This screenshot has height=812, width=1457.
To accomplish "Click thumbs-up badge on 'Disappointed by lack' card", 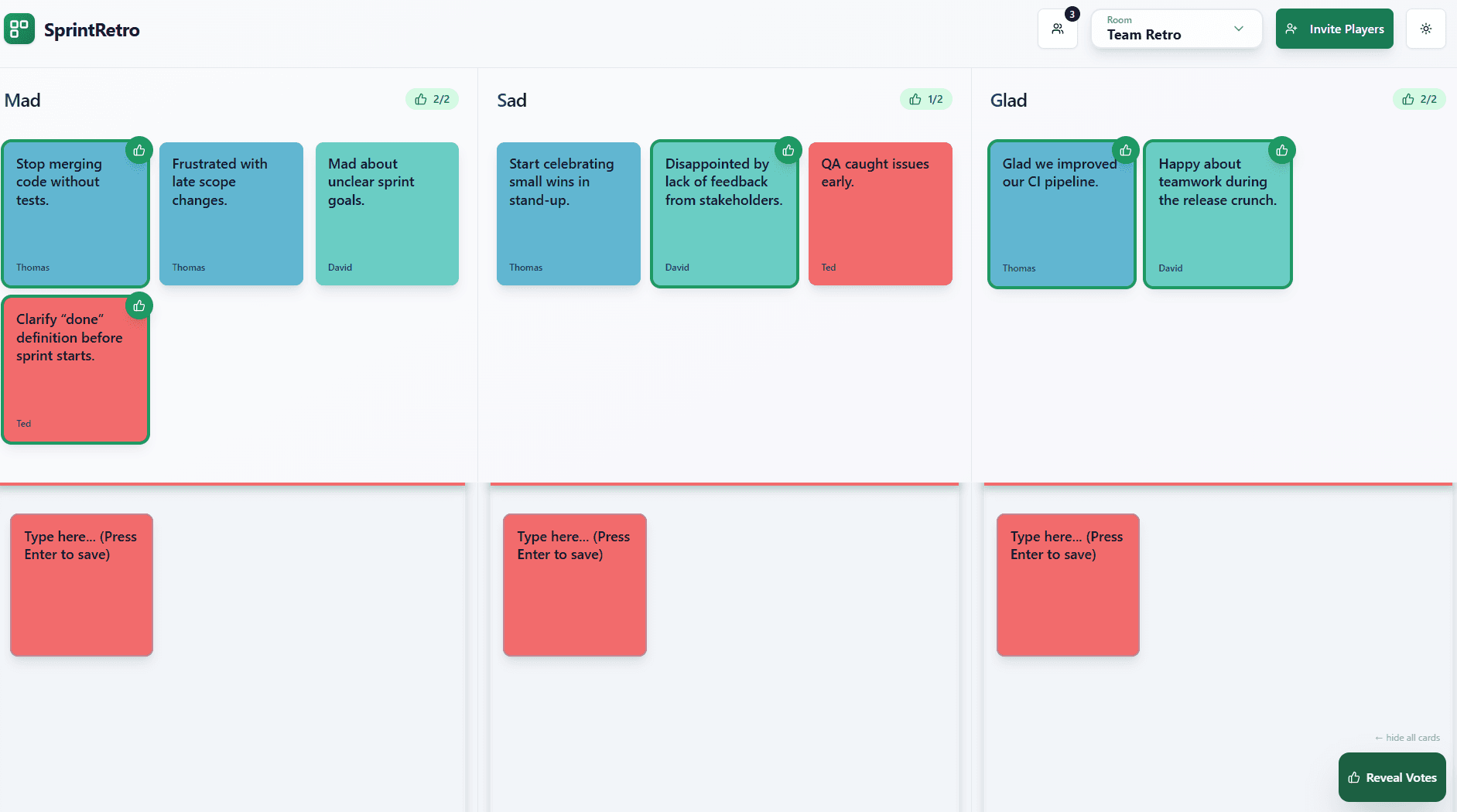I will pos(788,151).
